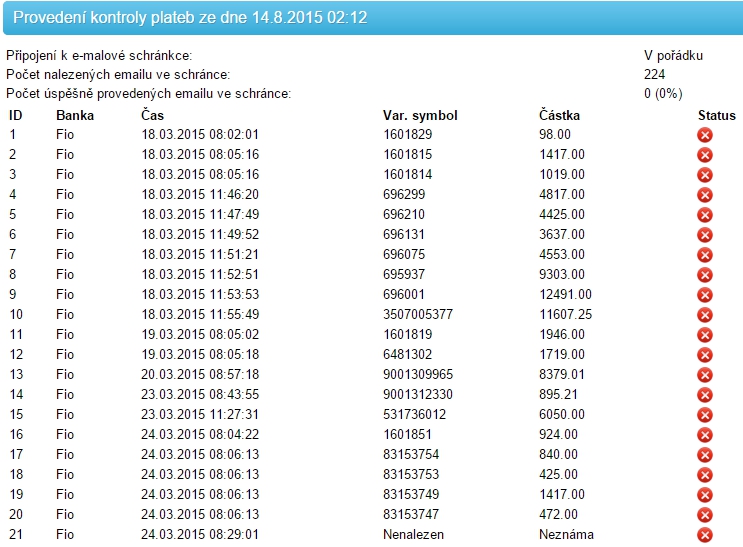Screen dimensions: 743x547
Task: Click the red error status icon in row 1
Action: coord(704,135)
